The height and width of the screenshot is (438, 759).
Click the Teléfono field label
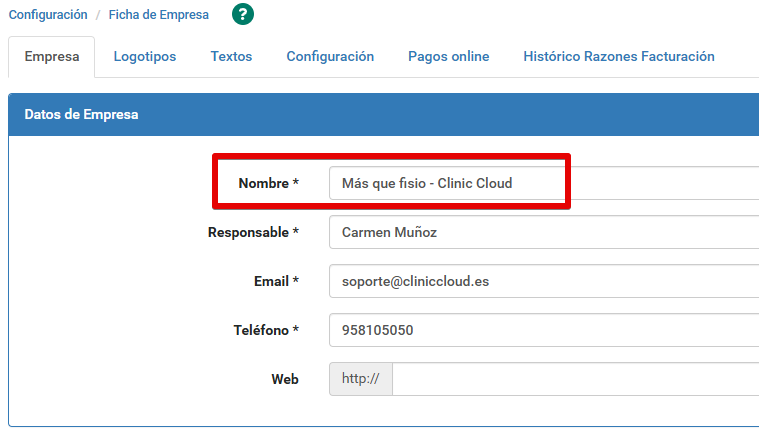[x=266, y=330]
